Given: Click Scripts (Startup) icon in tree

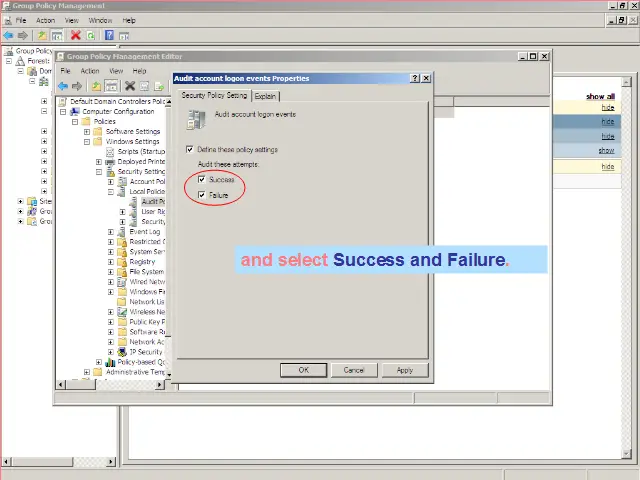Looking at the screenshot, I should coord(110,152).
